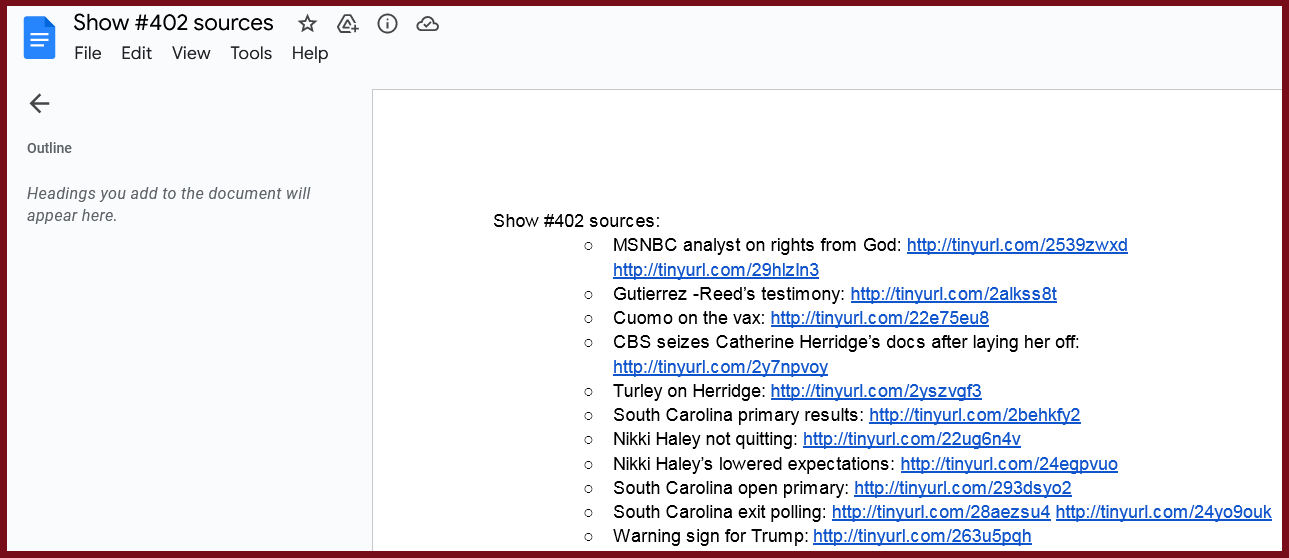Open the Edit menu
1289x558 pixels.
137,53
